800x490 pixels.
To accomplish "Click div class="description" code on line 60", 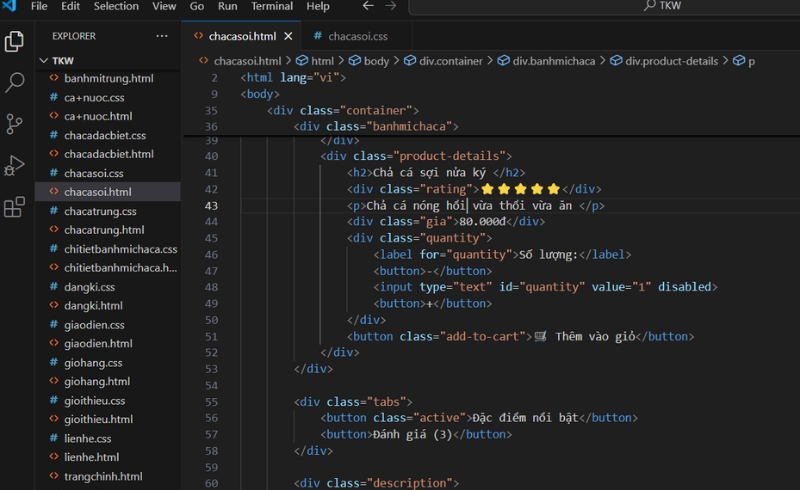I will tap(377, 483).
